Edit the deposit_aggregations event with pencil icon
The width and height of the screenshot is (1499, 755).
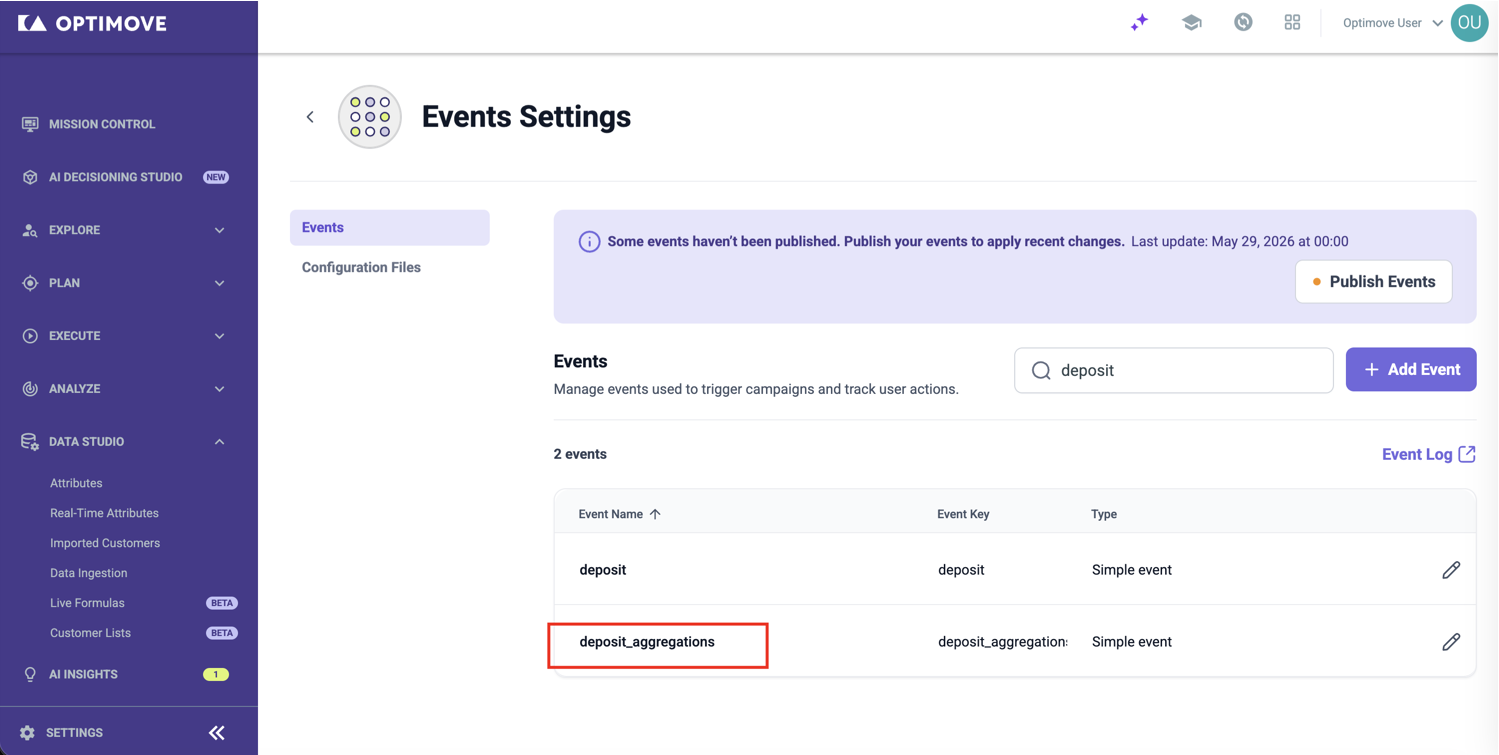pos(1451,642)
